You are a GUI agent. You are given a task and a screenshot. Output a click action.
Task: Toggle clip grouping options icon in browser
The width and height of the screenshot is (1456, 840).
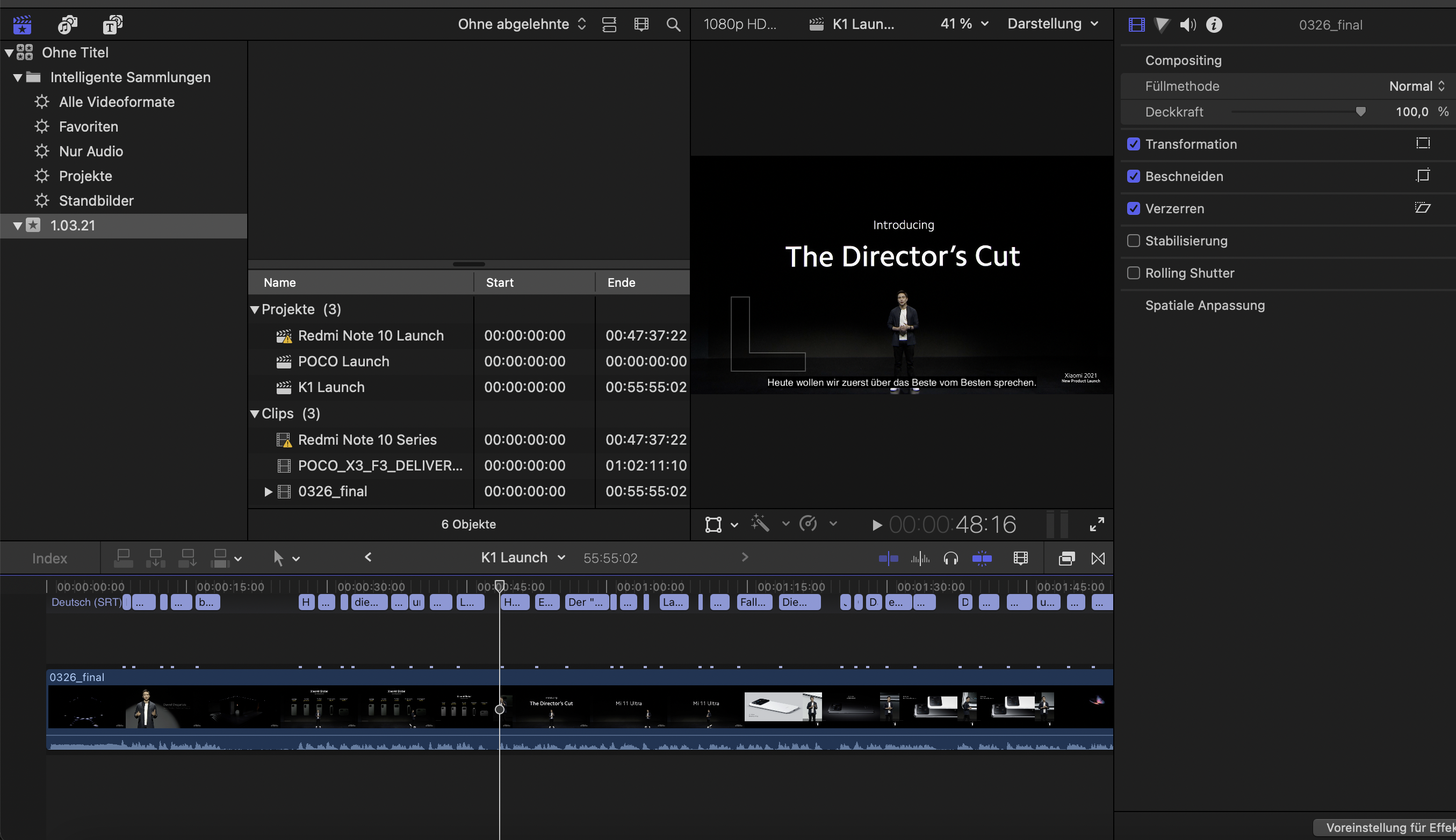click(609, 24)
